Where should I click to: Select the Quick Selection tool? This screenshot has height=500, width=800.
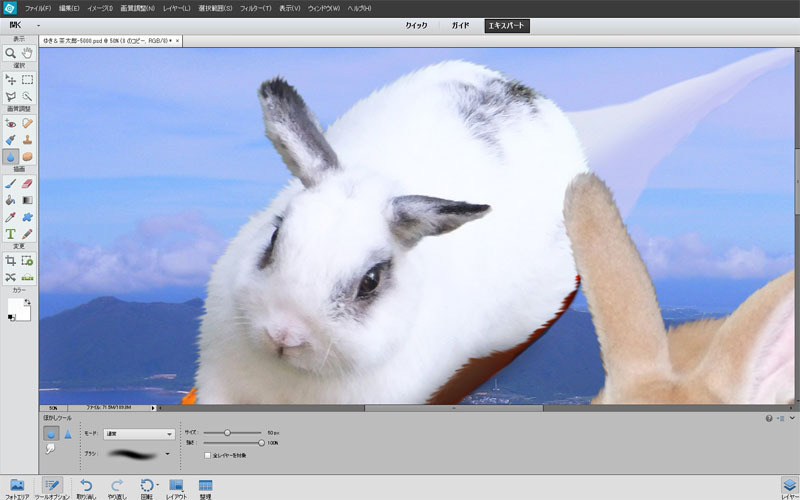coord(28,96)
